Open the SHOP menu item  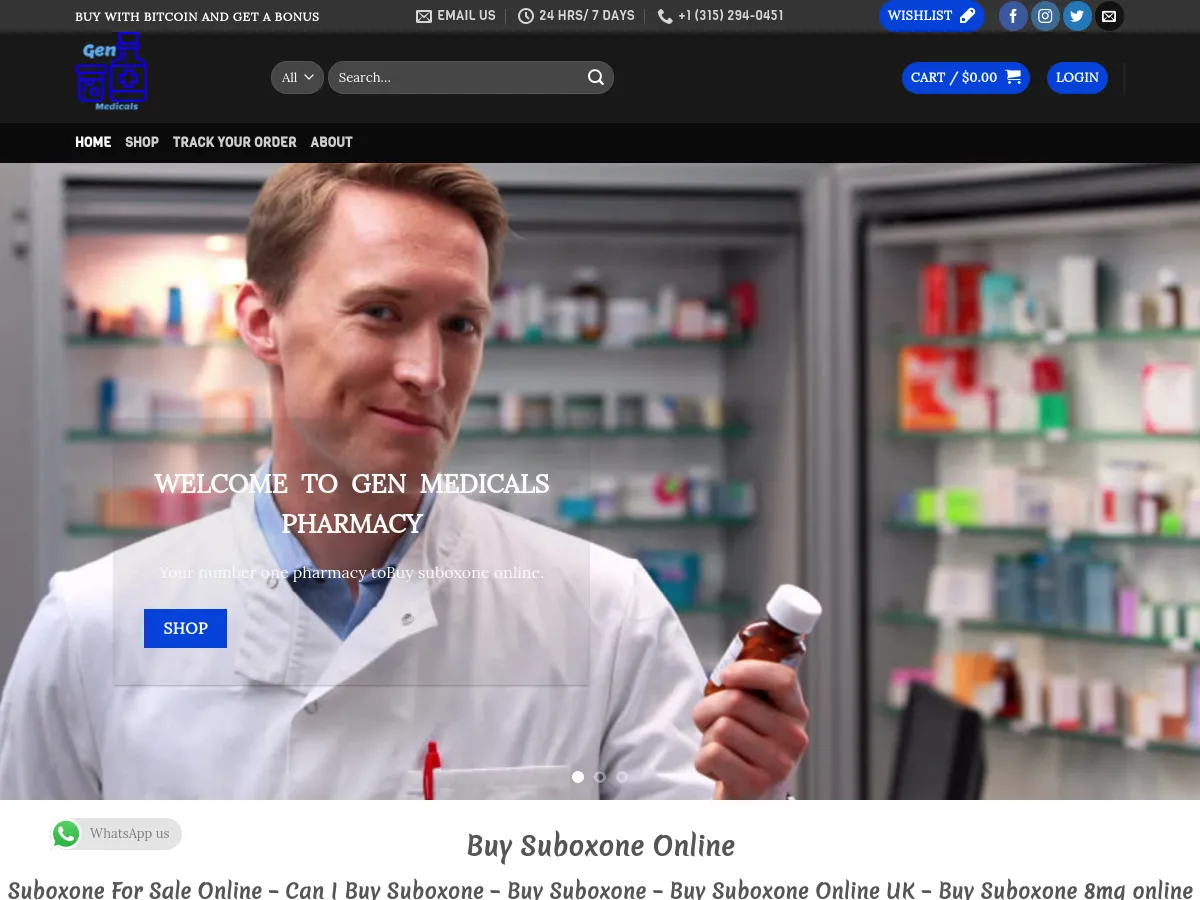pos(141,142)
